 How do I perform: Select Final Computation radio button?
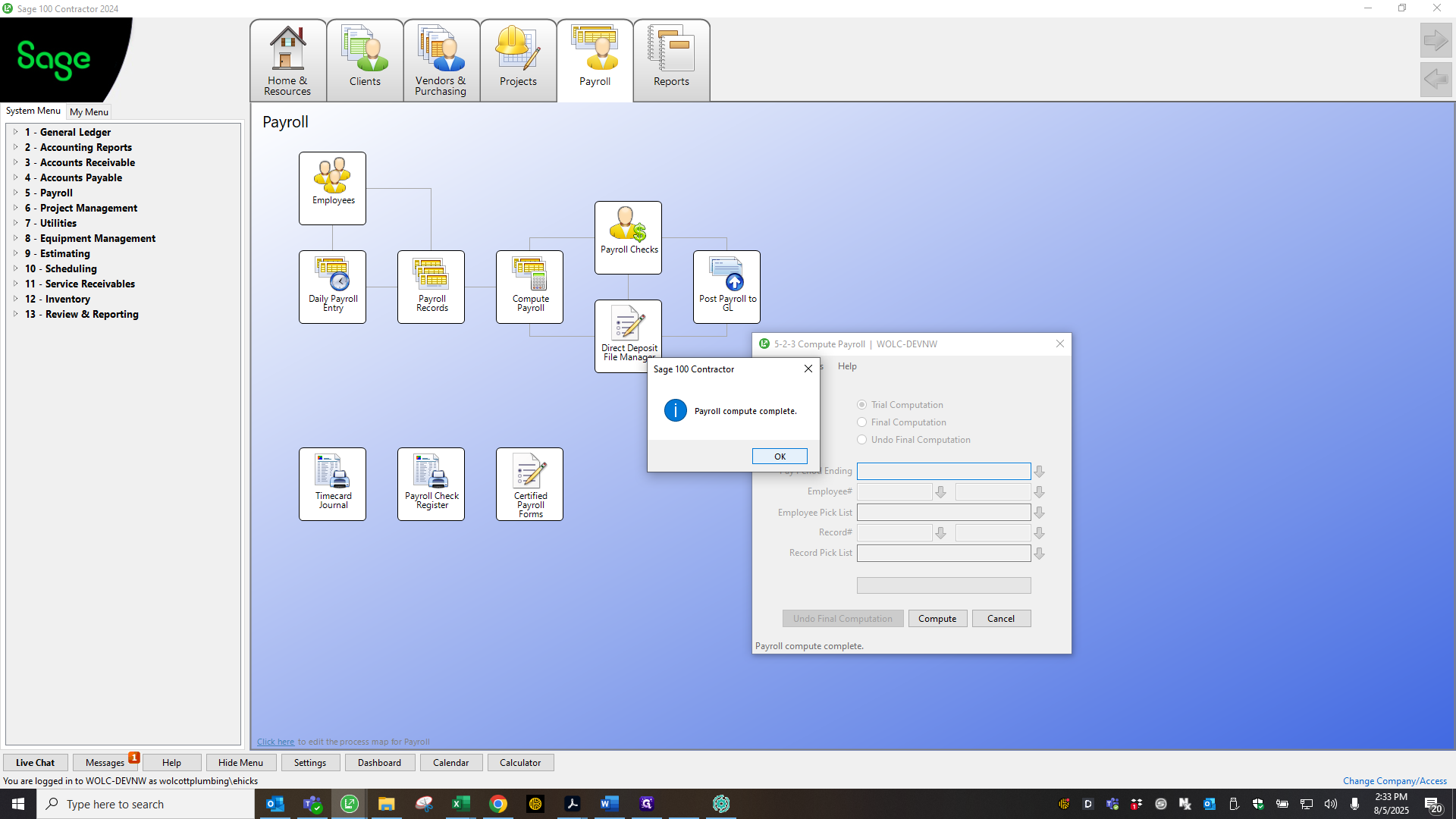click(x=861, y=422)
